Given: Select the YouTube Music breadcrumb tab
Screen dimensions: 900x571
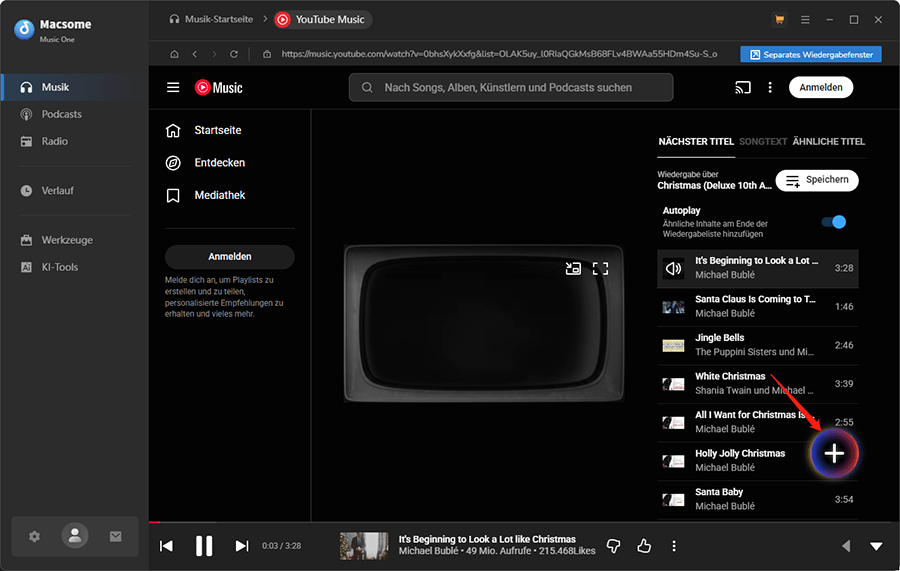Looking at the screenshot, I should [x=323, y=20].
